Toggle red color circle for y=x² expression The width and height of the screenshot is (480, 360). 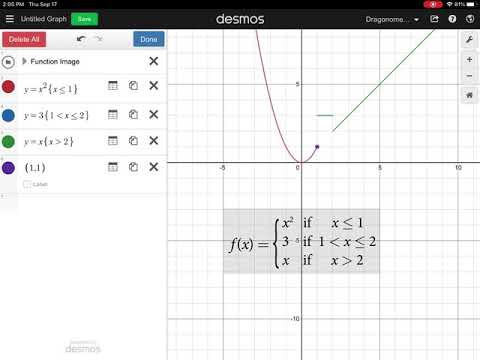8,87
